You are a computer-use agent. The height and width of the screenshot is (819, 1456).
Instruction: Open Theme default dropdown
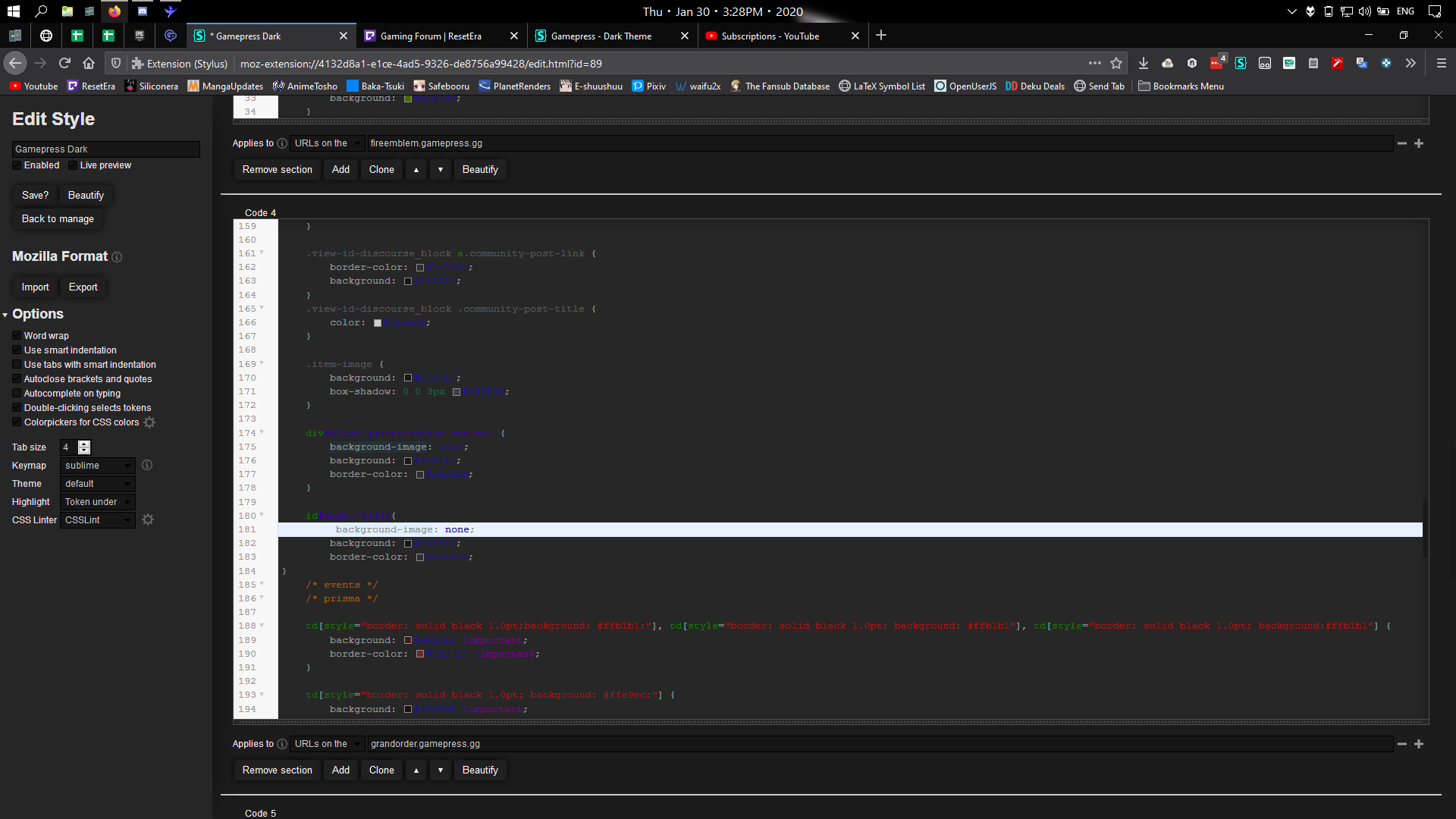(x=97, y=484)
